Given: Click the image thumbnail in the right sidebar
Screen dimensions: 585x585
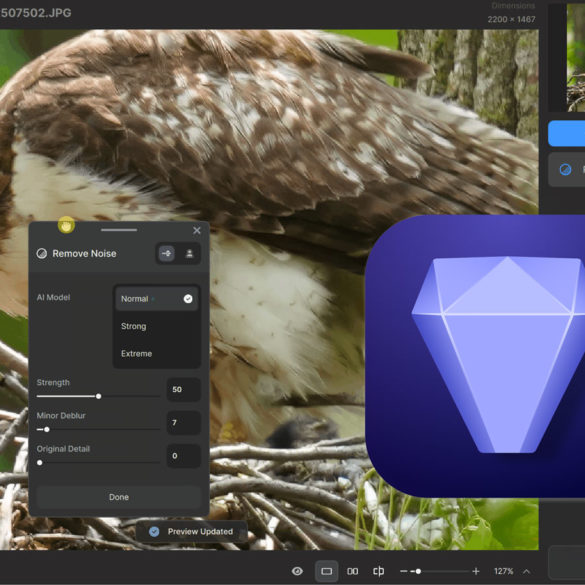Looking at the screenshot, I should point(576,58).
